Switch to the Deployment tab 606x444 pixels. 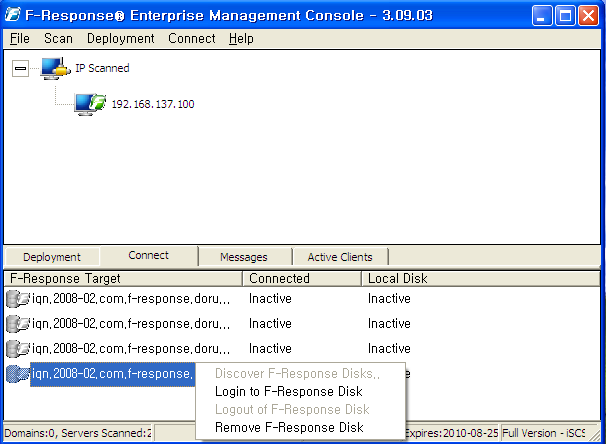click(x=52, y=257)
